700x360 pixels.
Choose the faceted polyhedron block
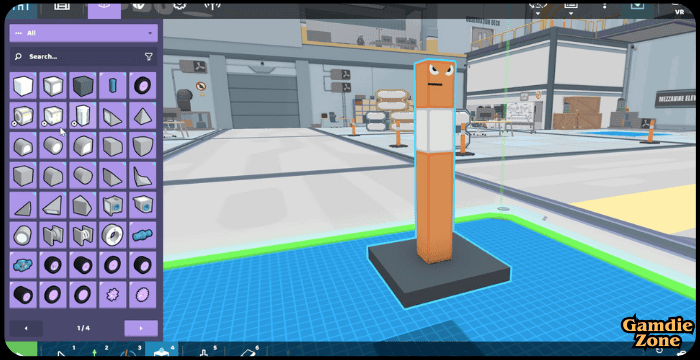(83, 205)
